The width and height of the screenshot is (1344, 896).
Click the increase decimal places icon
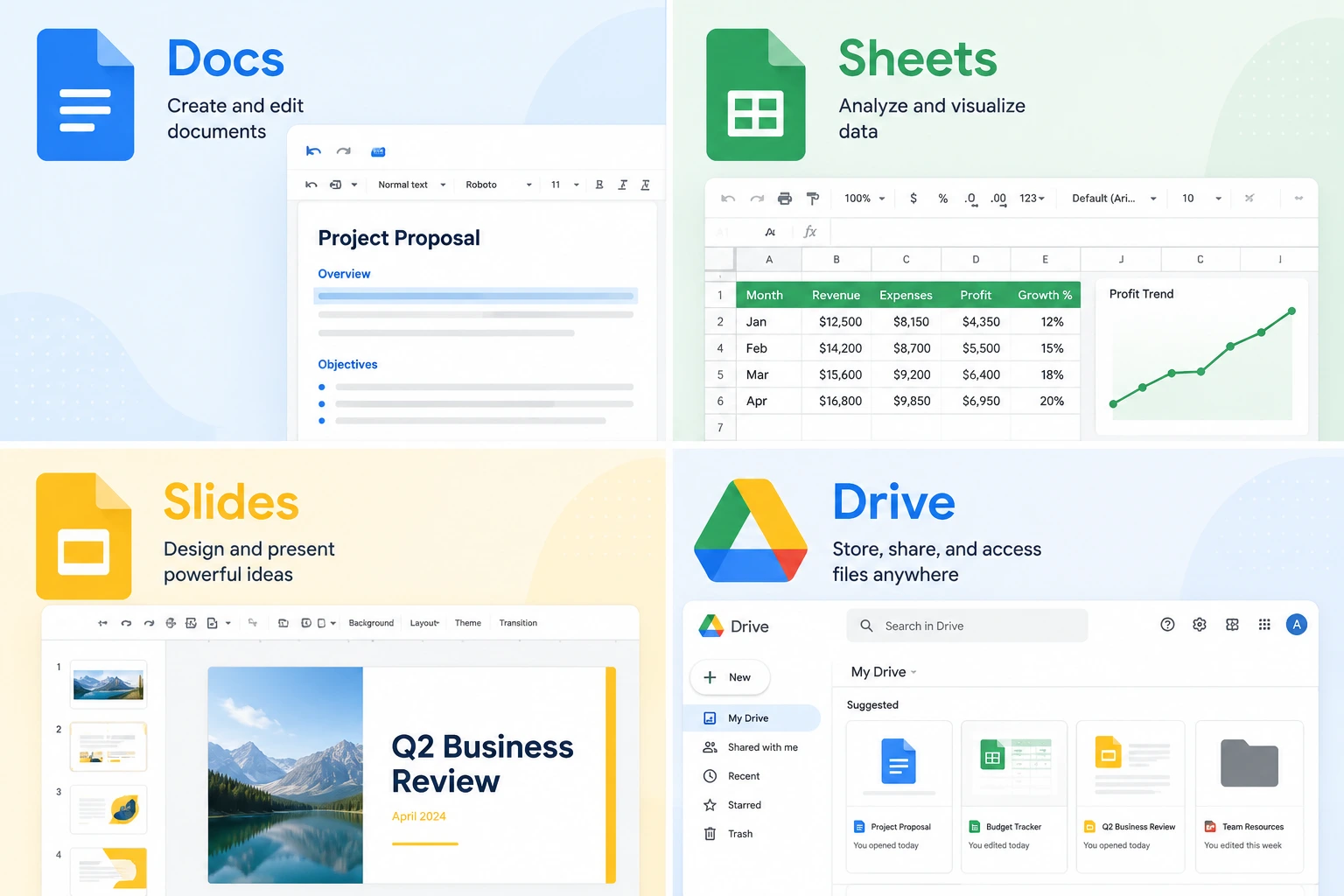coord(998,199)
